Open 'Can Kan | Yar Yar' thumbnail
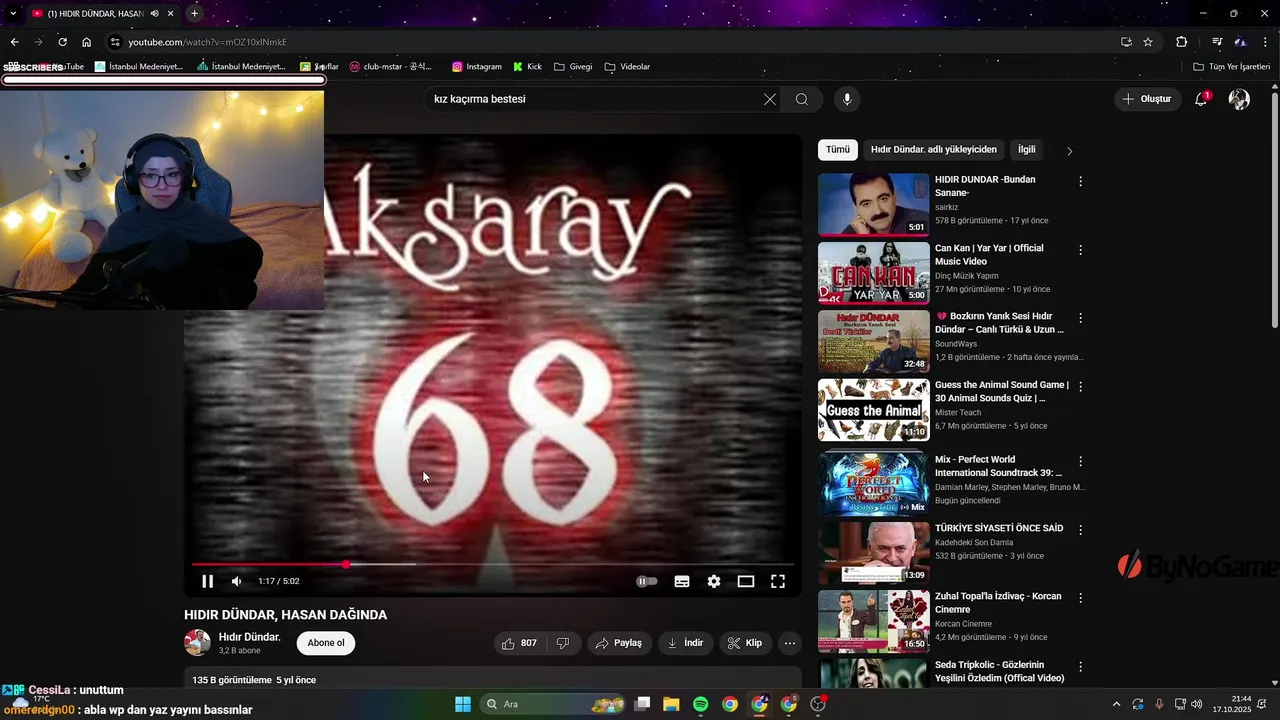The height and width of the screenshot is (720, 1280). tap(874, 273)
